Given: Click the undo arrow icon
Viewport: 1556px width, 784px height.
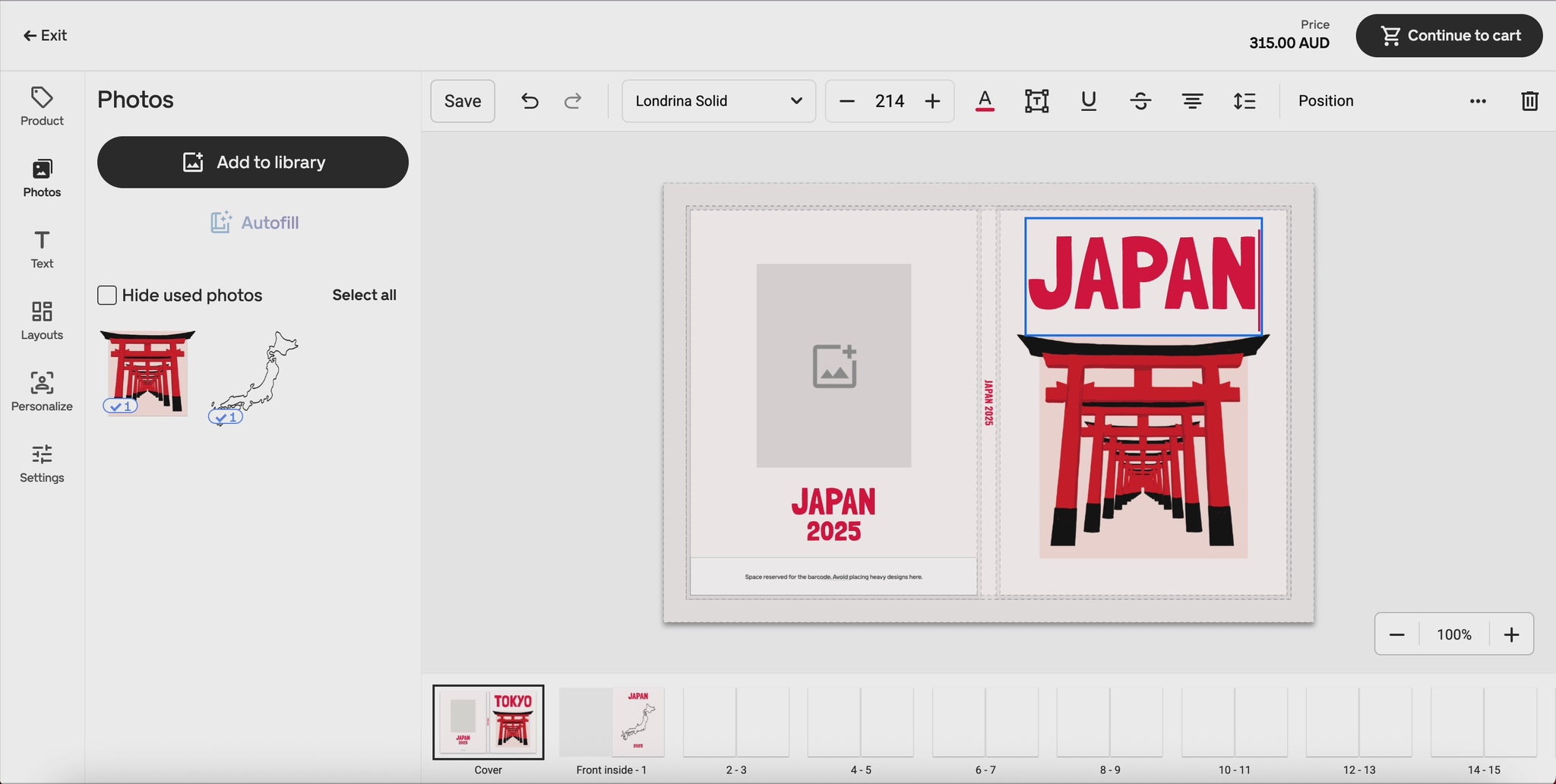Looking at the screenshot, I should coord(530,101).
